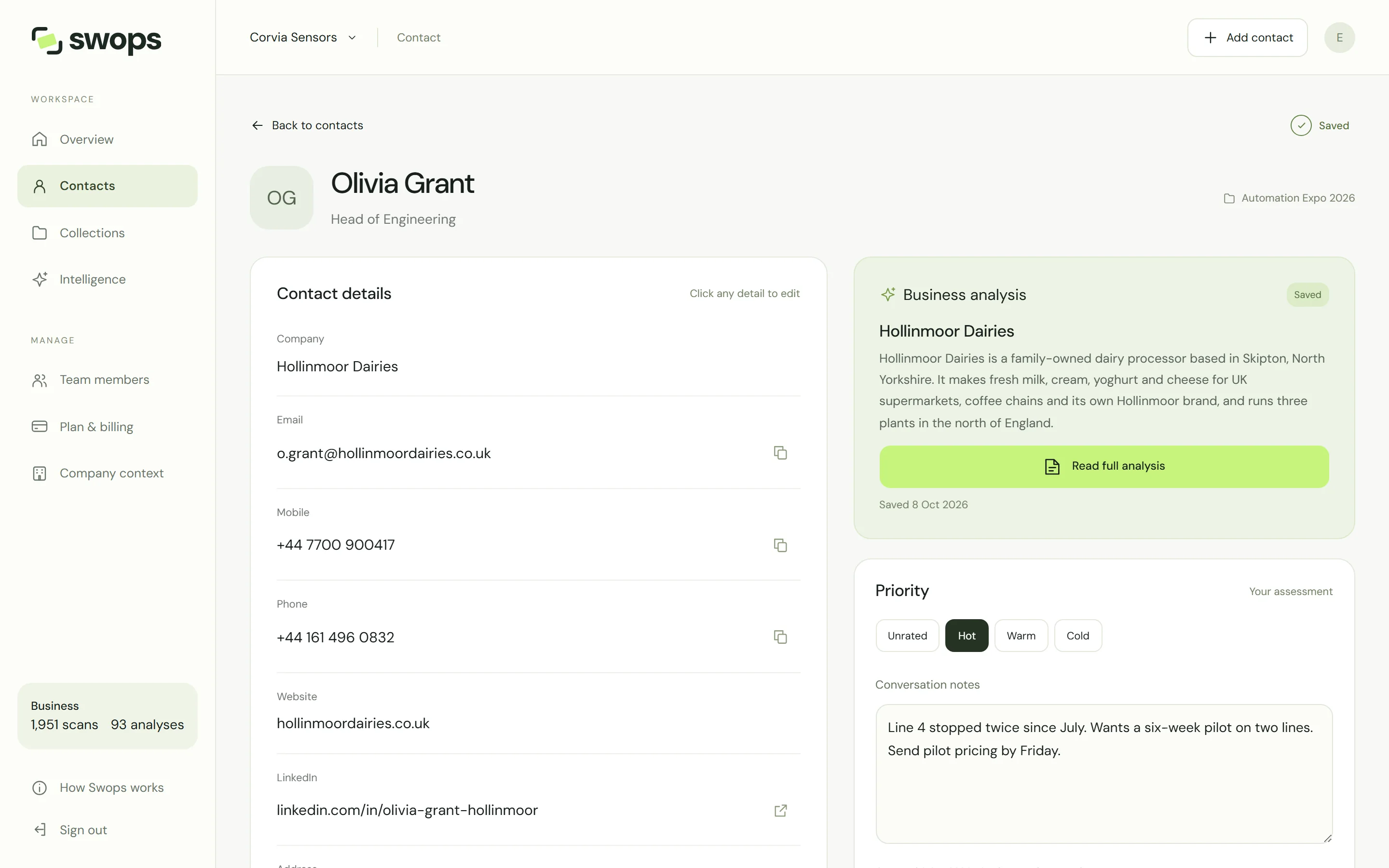Click the Sign out arrow icon
The image size is (1389, 868).
coord(40,829)
